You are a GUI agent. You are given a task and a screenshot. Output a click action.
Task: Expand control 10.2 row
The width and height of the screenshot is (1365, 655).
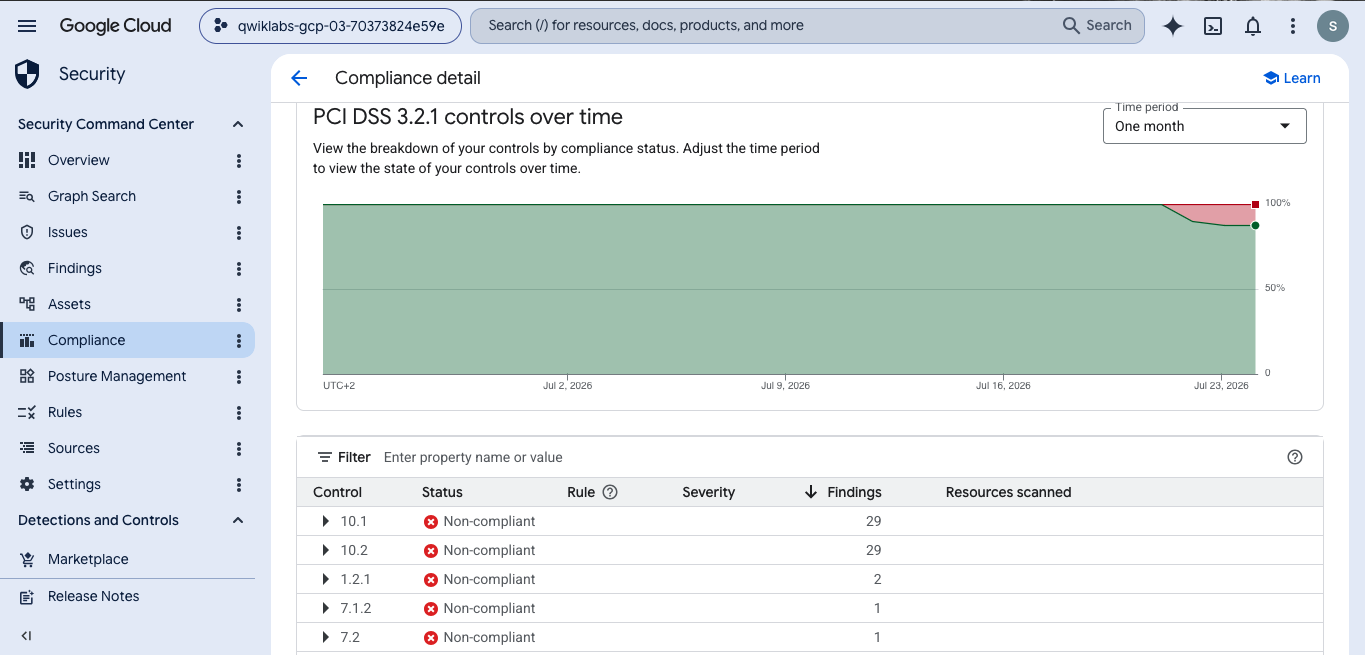point(325,550)
